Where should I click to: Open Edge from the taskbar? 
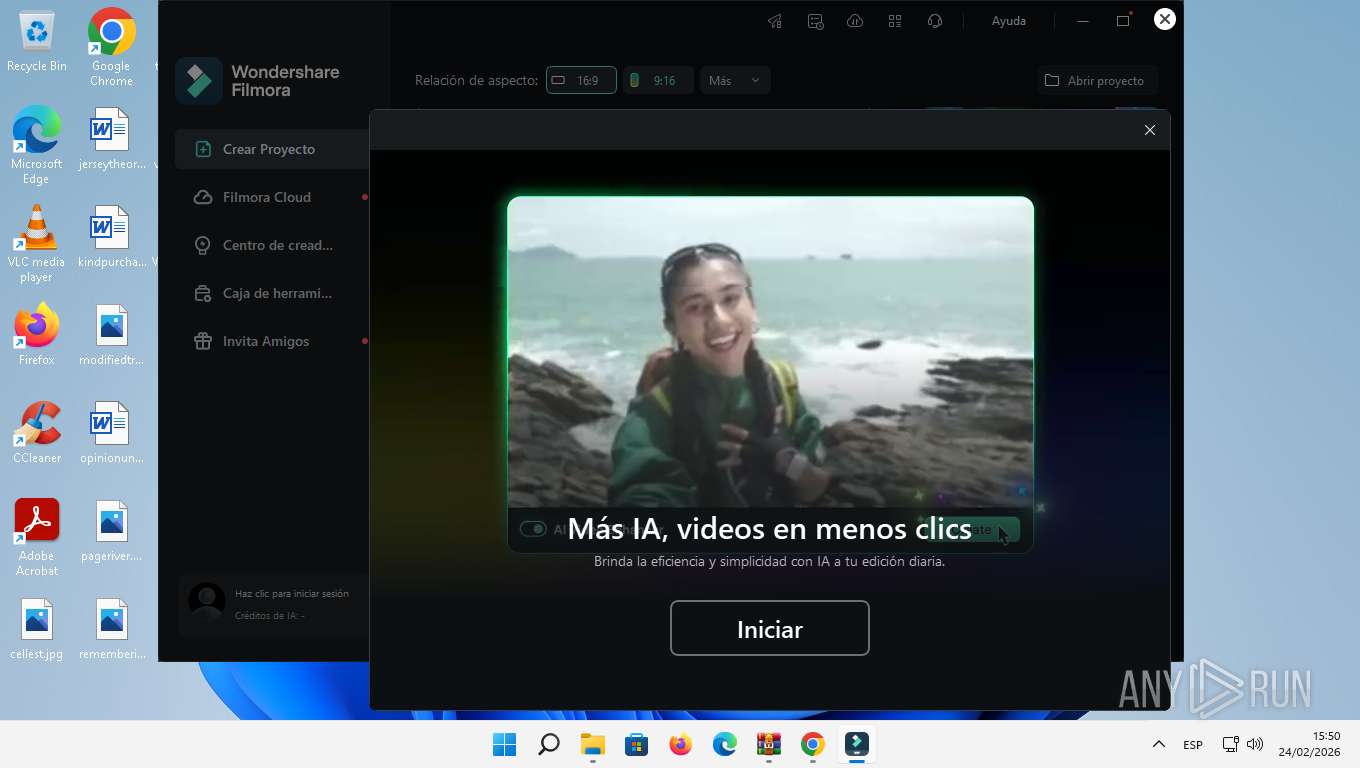[x=725, y=744]
